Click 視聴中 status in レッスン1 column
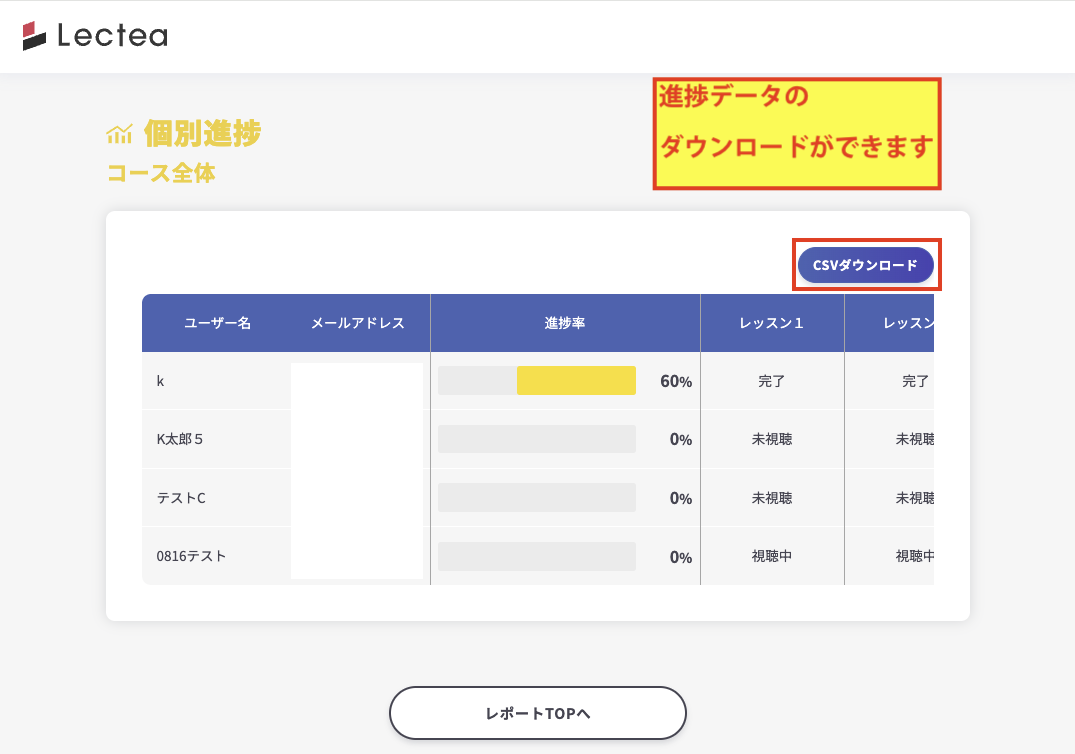This screenshot has width=1075, height=754. [x=771, y=556]
